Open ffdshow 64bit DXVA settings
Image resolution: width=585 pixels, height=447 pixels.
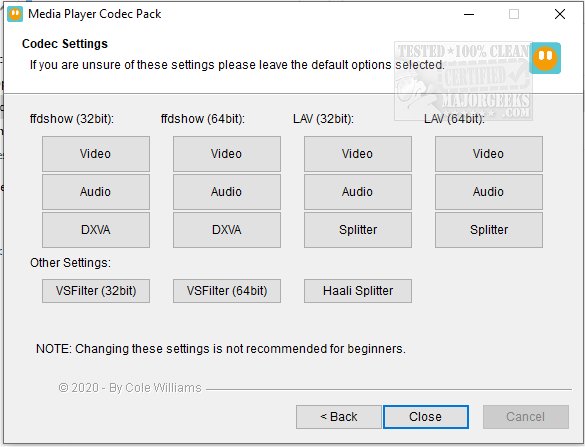point(227,230)
